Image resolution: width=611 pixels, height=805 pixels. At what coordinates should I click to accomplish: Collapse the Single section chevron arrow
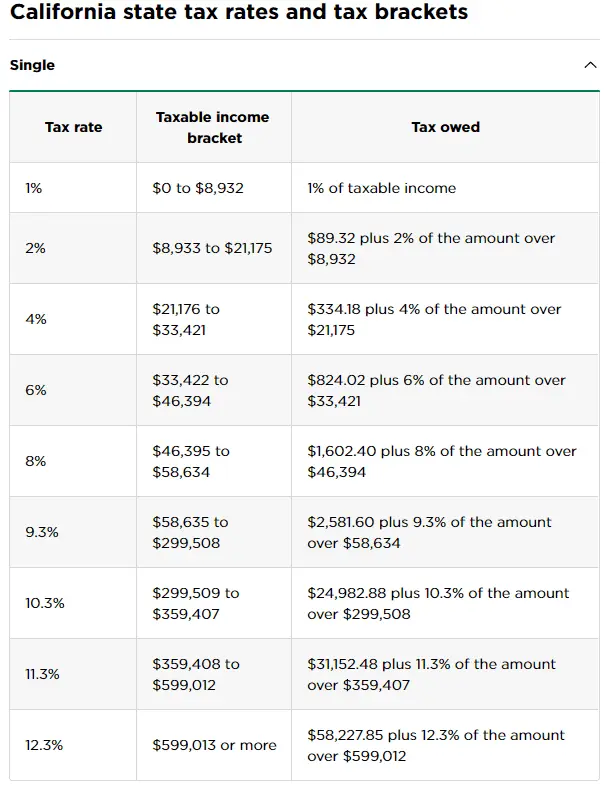coord(589,65)
